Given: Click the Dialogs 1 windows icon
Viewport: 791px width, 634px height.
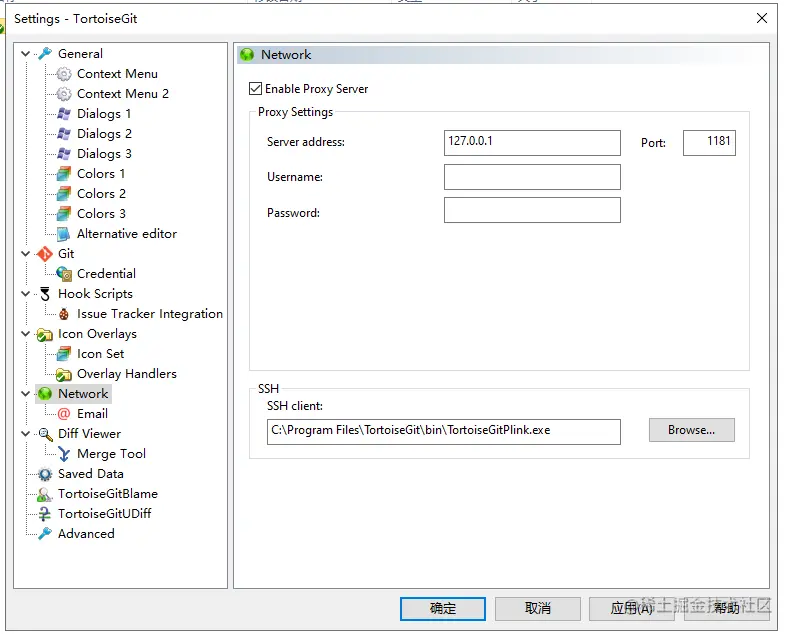Looking at the screenshot, I should tap(64, 114).
